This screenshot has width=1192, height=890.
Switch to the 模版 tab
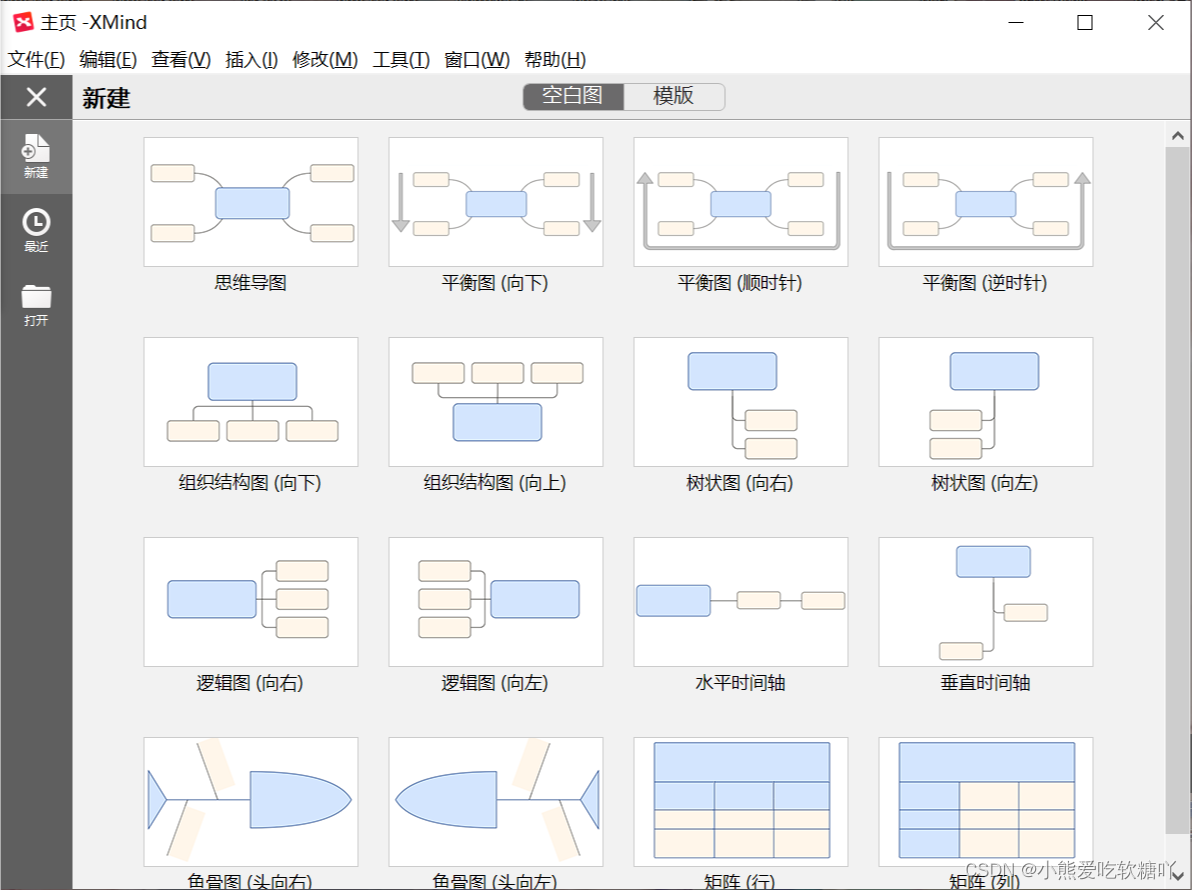674,97
